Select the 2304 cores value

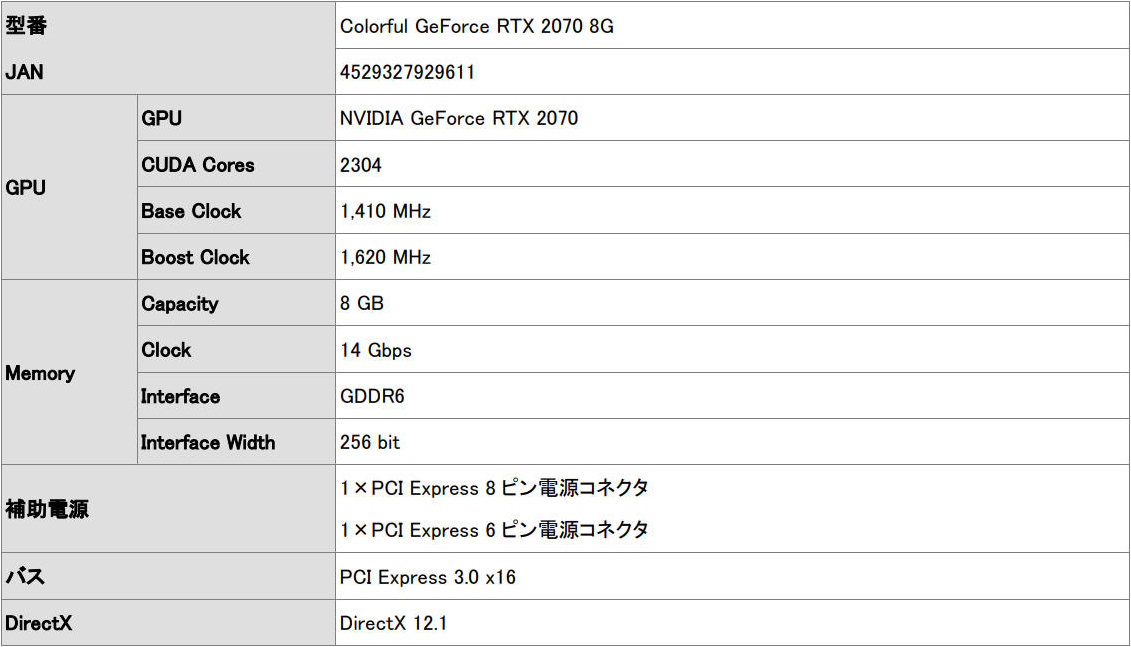point(361,165)
